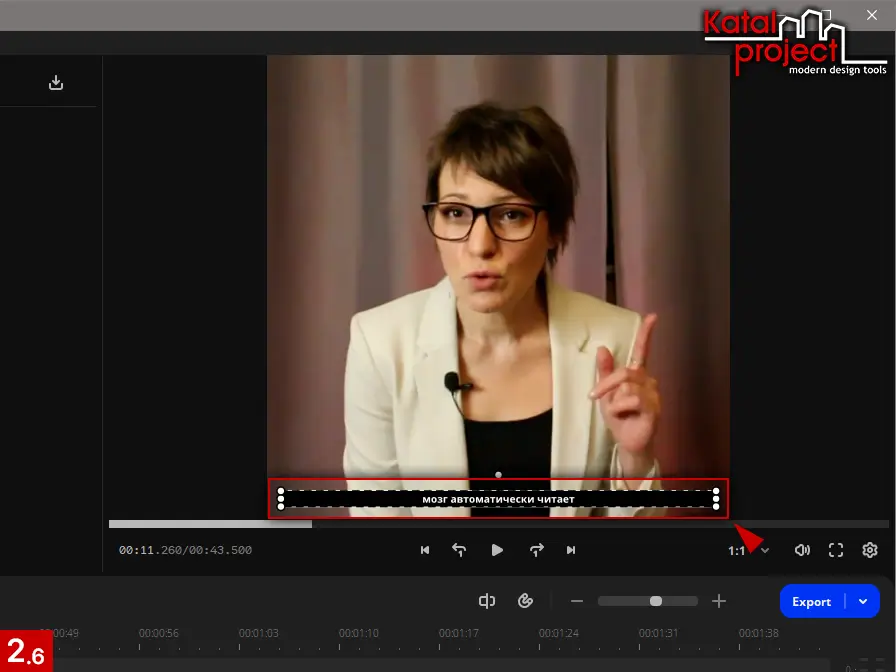Zoom in the timeline with plus
Image resolution: width=896 pixels, height=672 pixels.
coord(718,601)
